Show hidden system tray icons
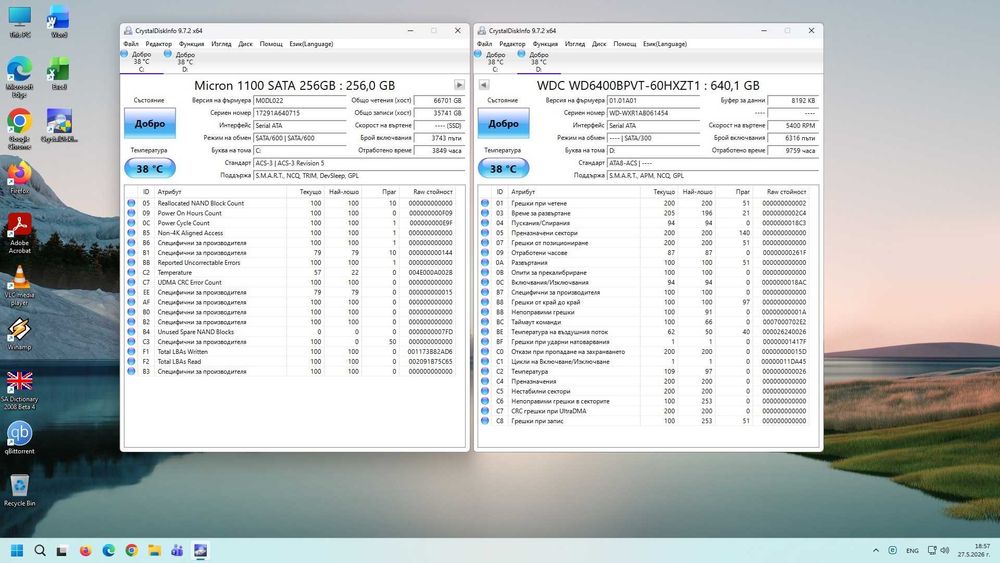This screenshot has height=563, width=1000. point(876,550)
